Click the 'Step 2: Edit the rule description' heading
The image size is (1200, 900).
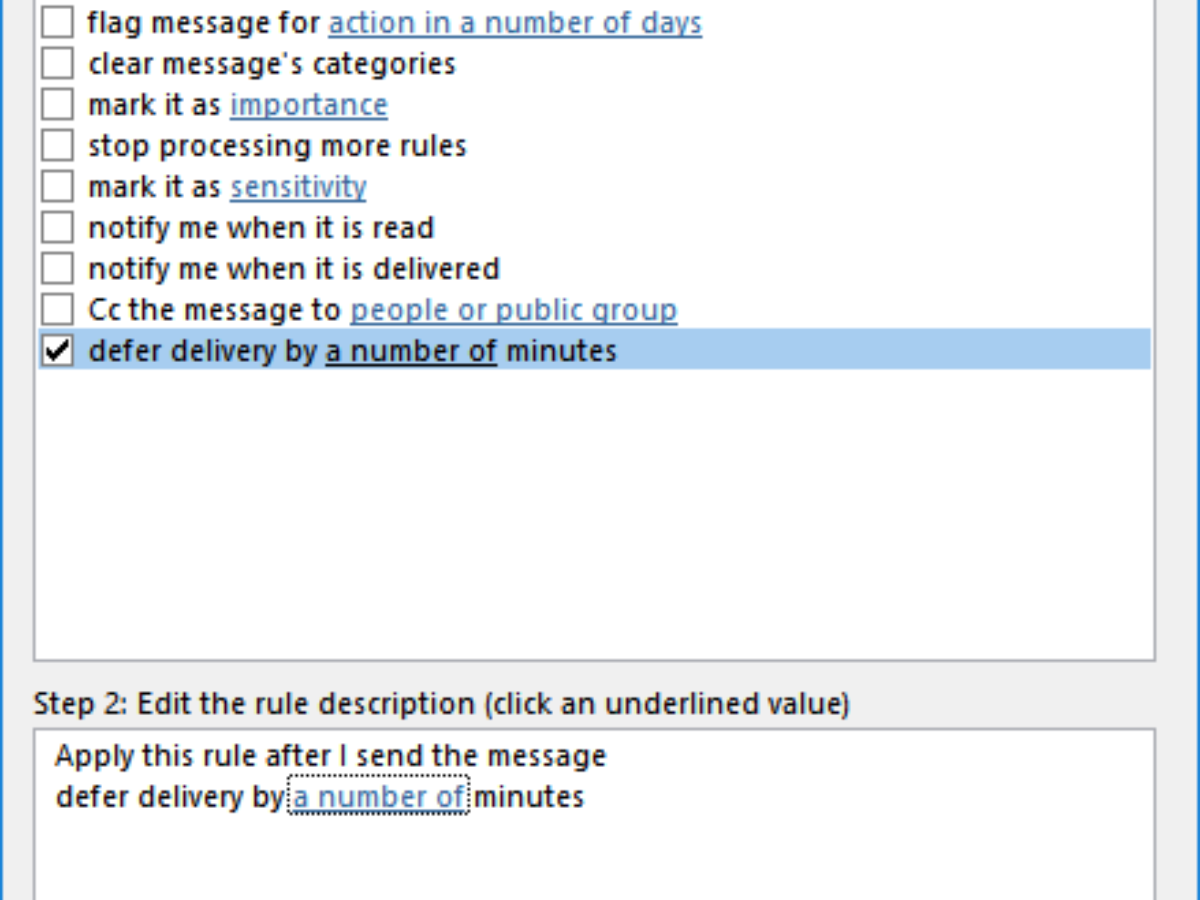click(x=441, y=704)
